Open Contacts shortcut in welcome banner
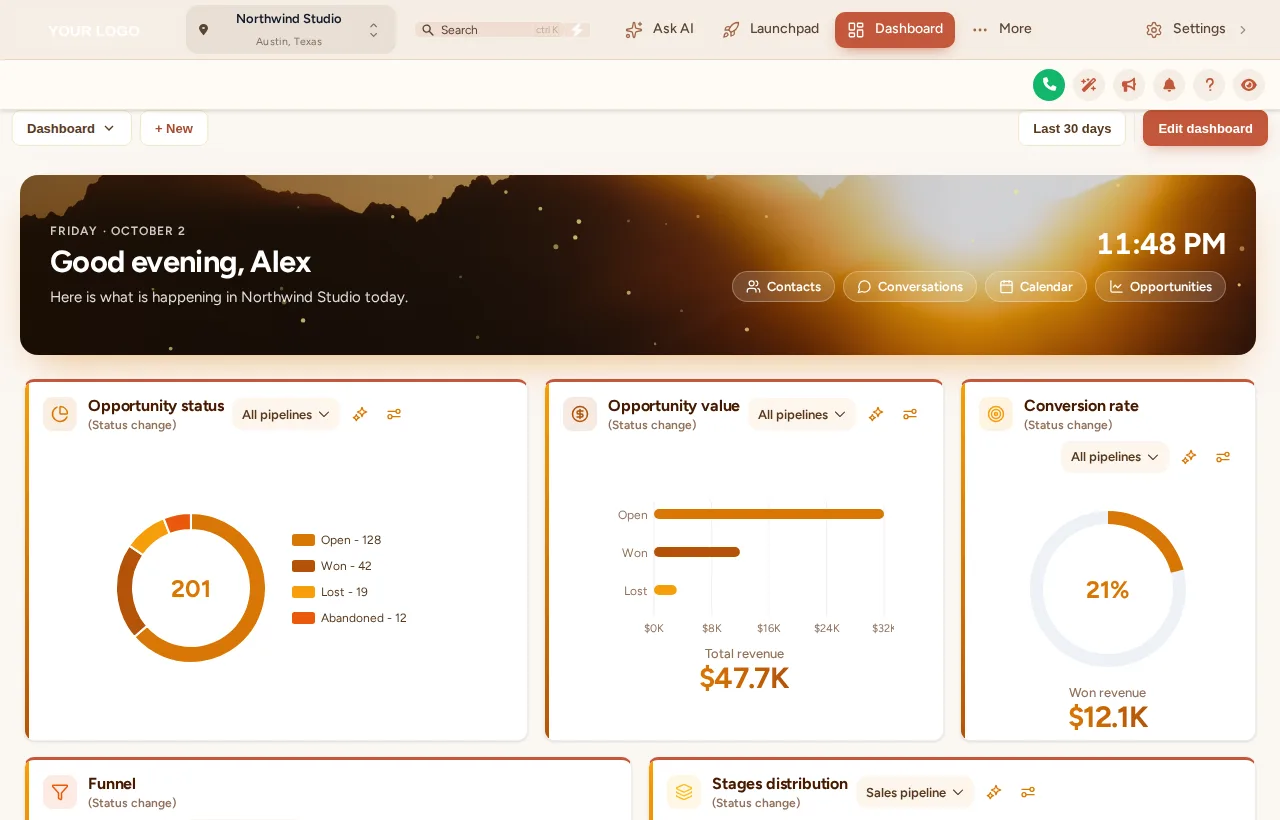This screenshot has width=1280, height=820. click(783, 286)
